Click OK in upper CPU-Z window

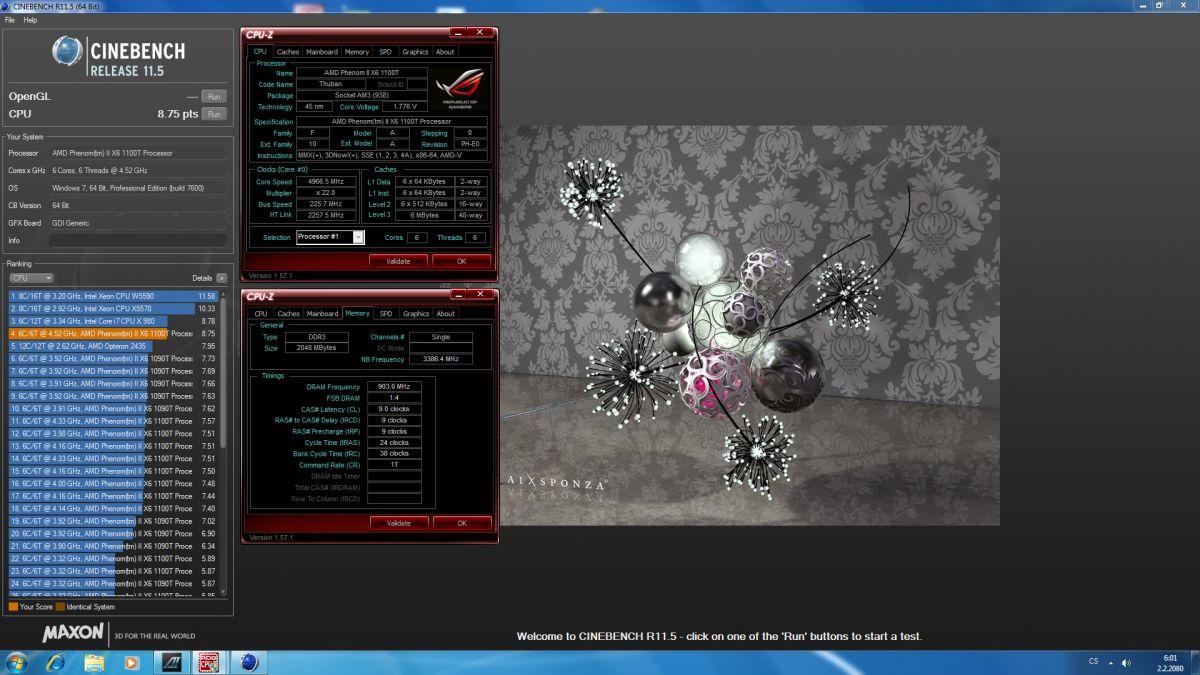(x=461, y=261)
